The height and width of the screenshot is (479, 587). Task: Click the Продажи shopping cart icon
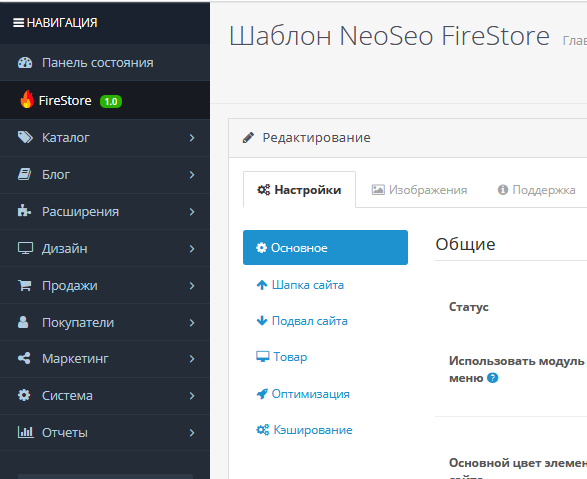coord(25,285)
